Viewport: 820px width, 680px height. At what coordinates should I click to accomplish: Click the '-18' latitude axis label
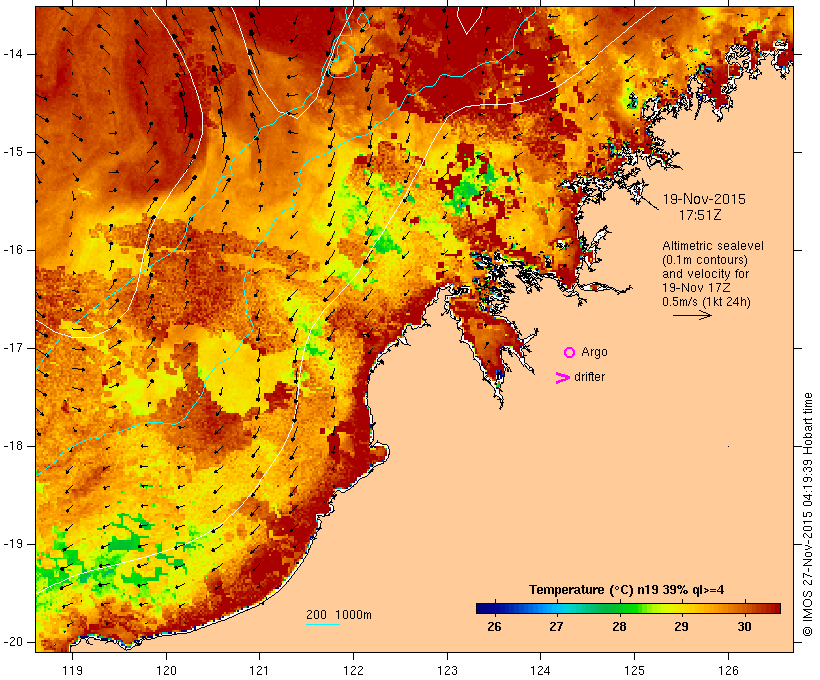13,446
